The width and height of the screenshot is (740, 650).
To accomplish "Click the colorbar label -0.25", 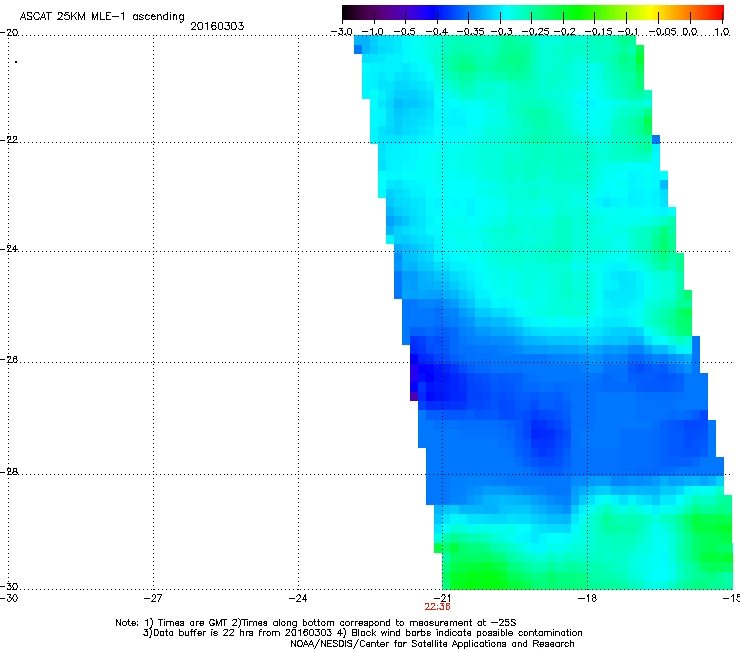I will point(536,32).
